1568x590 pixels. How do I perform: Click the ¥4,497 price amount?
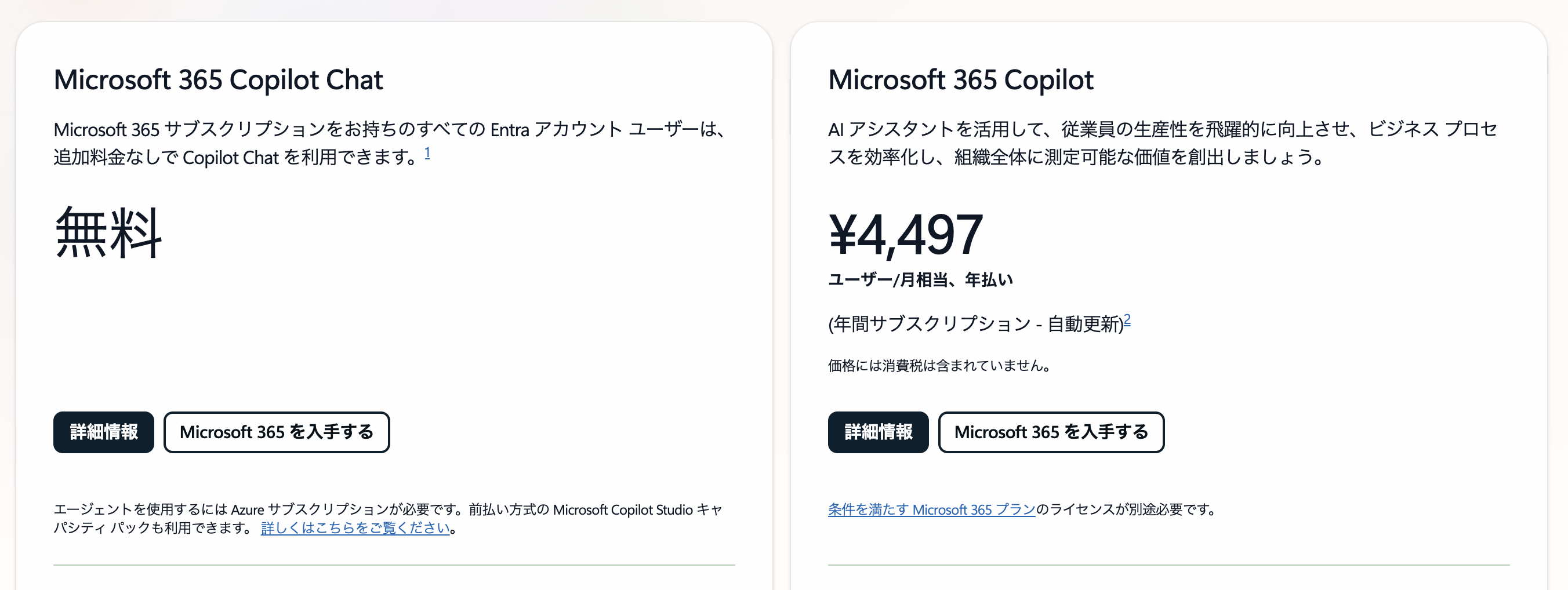tap(905, 234)
